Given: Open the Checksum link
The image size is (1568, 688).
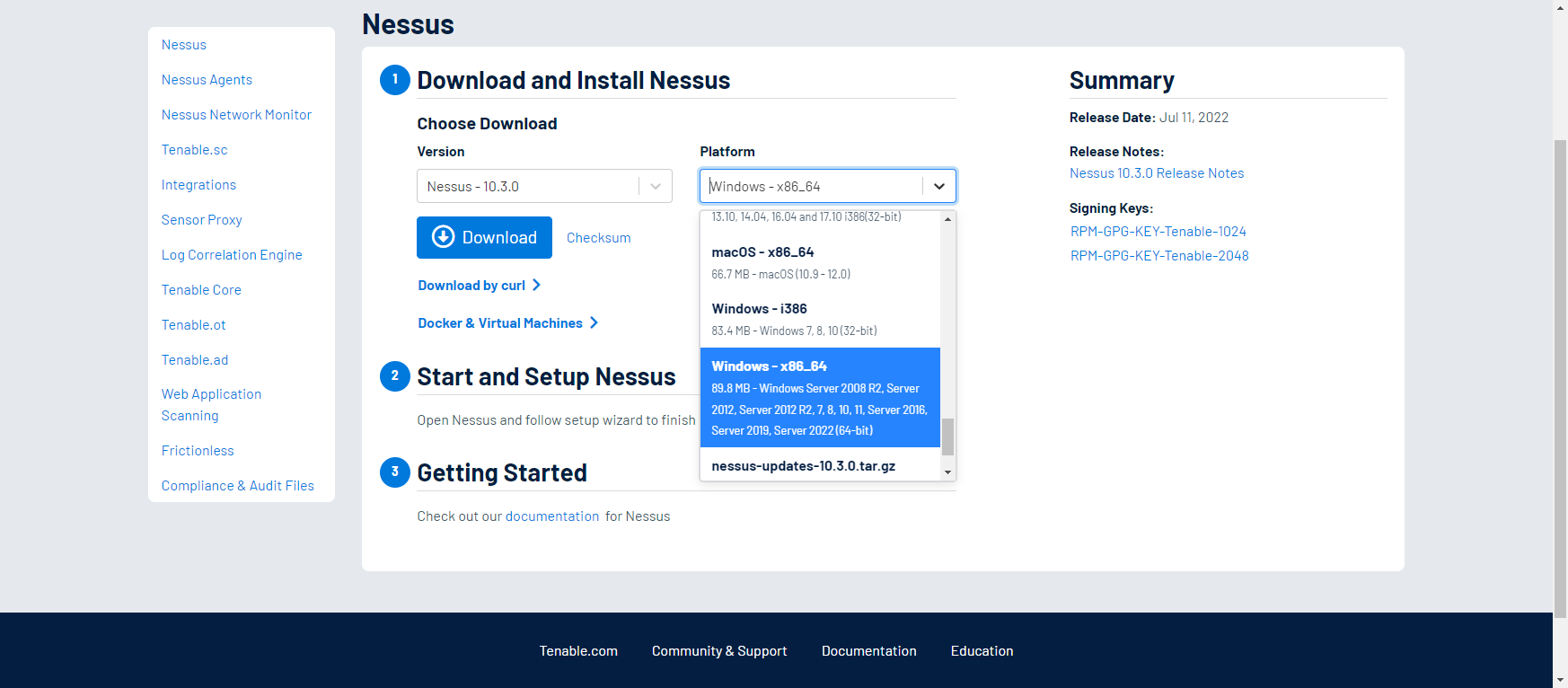Looking at the screenshot, I should [x=598, y=238].
